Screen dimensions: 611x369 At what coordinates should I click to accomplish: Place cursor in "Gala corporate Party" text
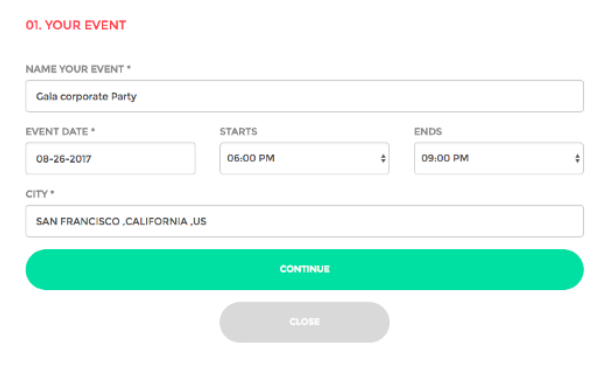pyautogui.click(x=86, y=96)
